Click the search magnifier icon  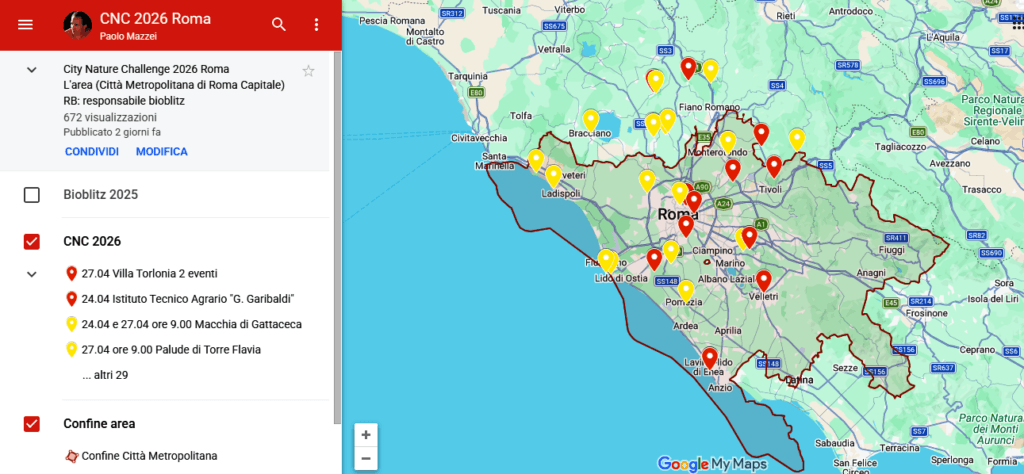coord(279,24)
